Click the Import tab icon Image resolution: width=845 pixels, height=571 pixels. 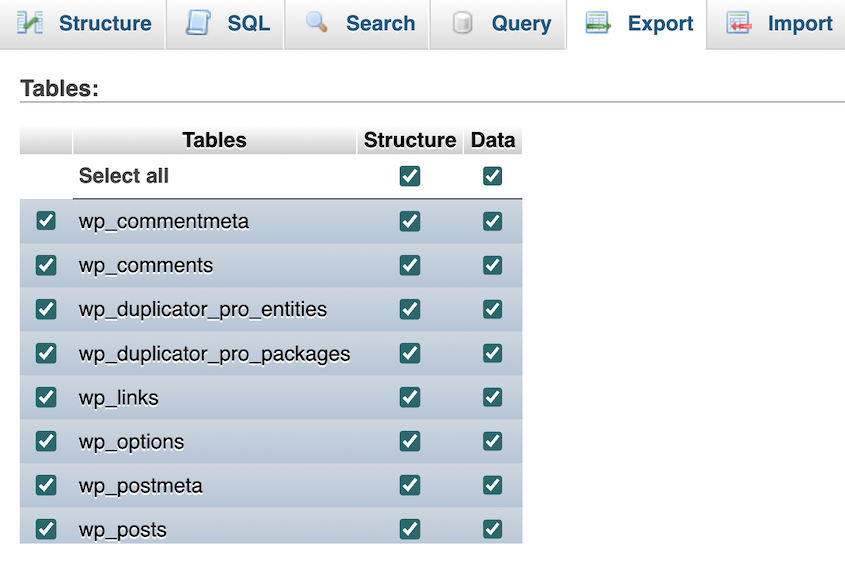coord(739,23)
